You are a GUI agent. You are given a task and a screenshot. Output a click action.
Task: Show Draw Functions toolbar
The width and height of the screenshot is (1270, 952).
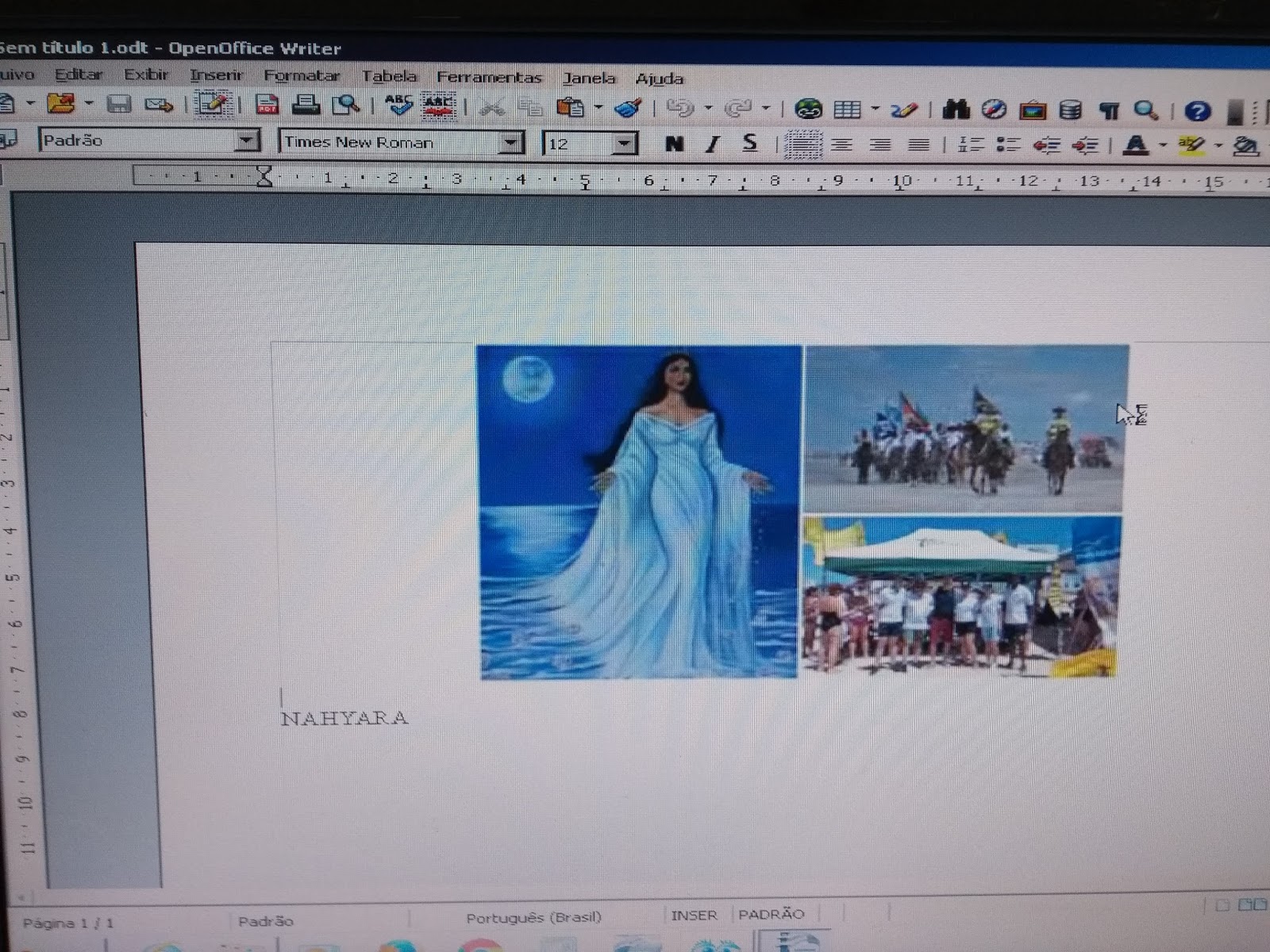click(x=904, y=109)
